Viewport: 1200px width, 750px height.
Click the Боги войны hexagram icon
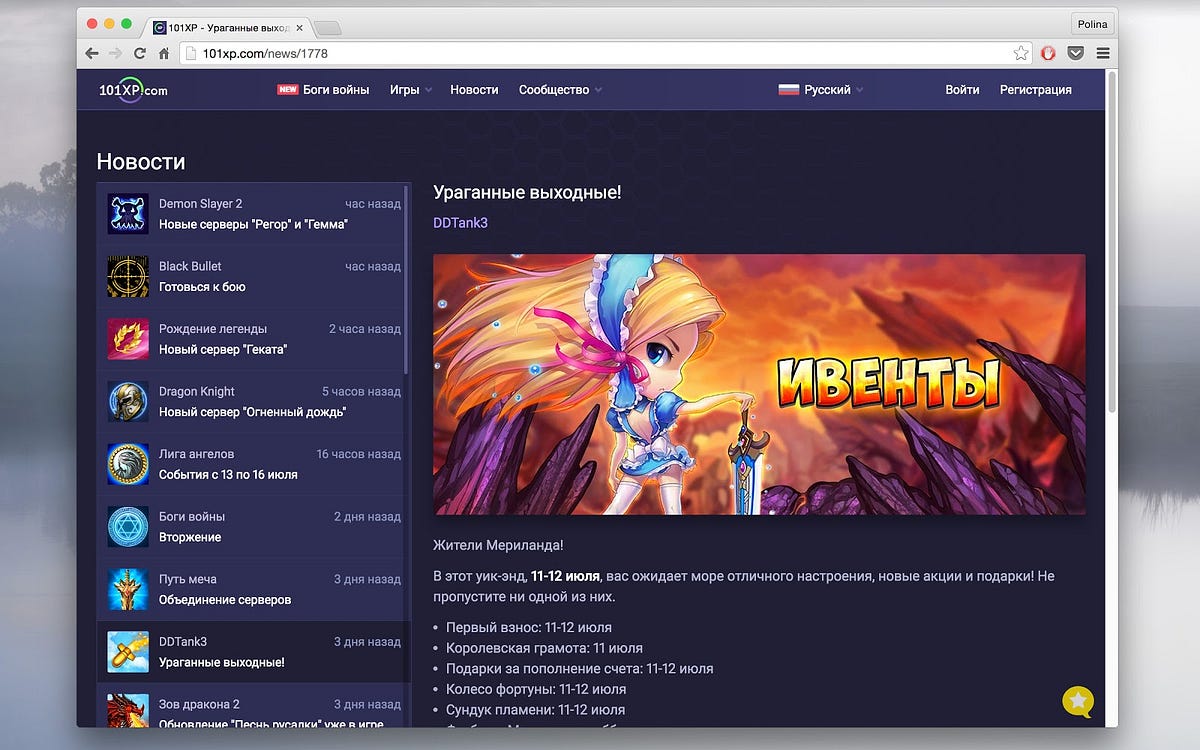click(128, 526)
